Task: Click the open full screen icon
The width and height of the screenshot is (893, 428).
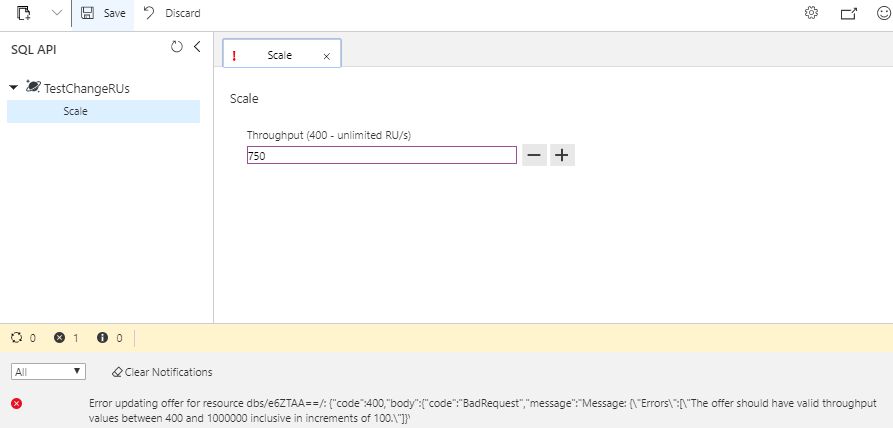Action: [849, 13]
